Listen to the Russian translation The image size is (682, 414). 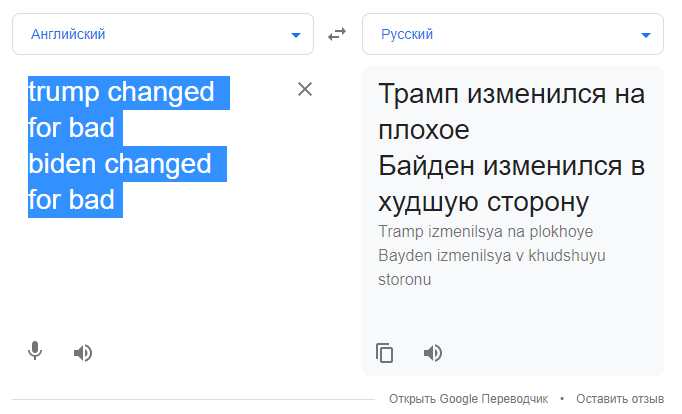(x=433, y=352)
